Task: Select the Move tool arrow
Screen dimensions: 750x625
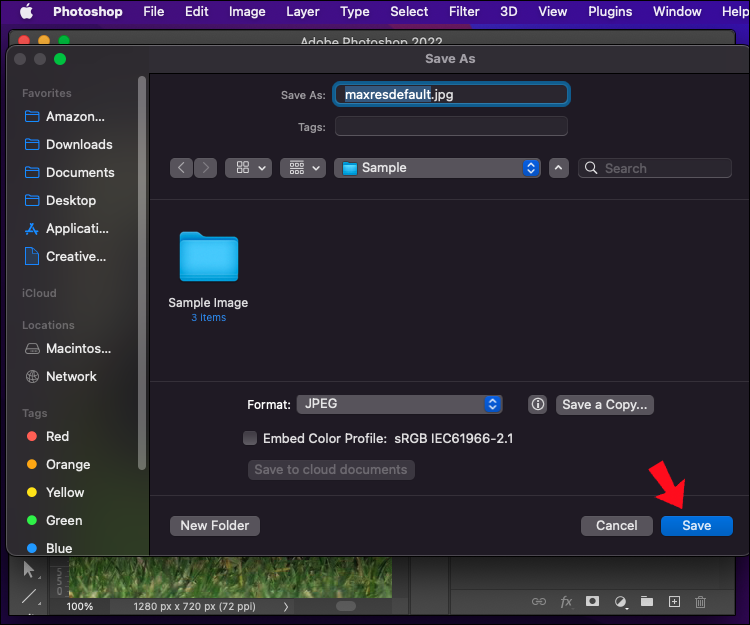Action: (x=29, y=570)
